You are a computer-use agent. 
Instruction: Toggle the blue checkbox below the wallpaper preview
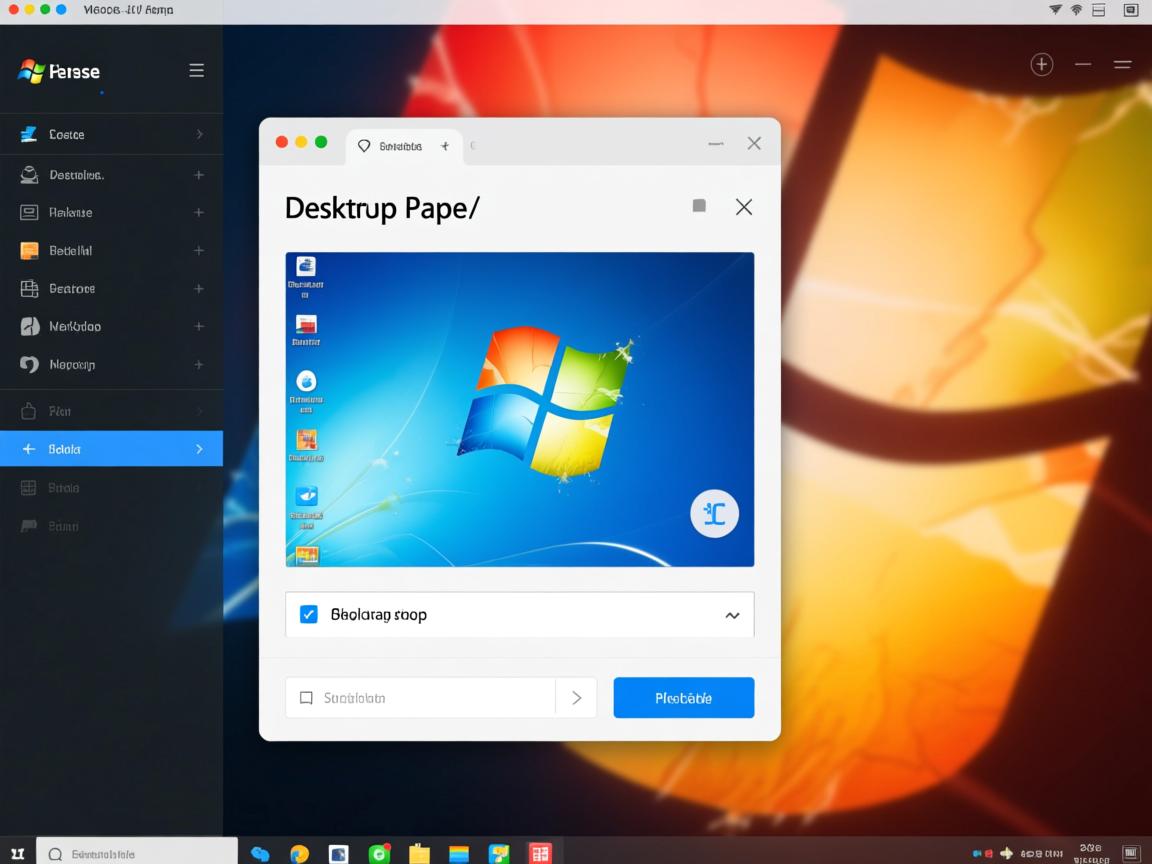[309, 614]
